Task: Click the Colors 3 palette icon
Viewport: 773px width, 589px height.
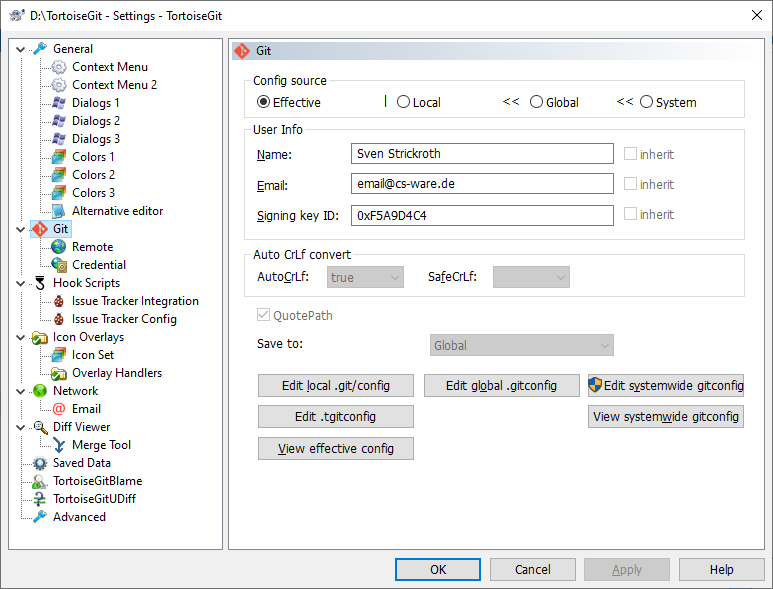Action: tap(59, 193)
